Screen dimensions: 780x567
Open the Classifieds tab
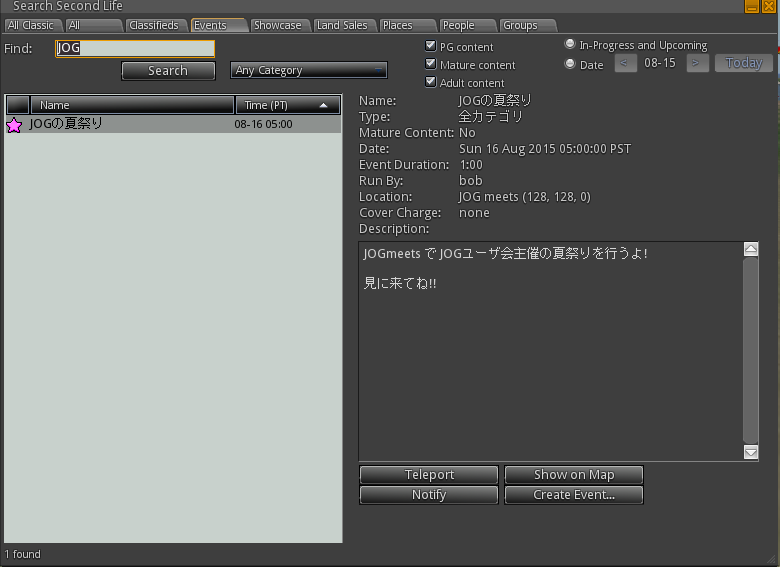pyautogui.click(x=156, y=25)
